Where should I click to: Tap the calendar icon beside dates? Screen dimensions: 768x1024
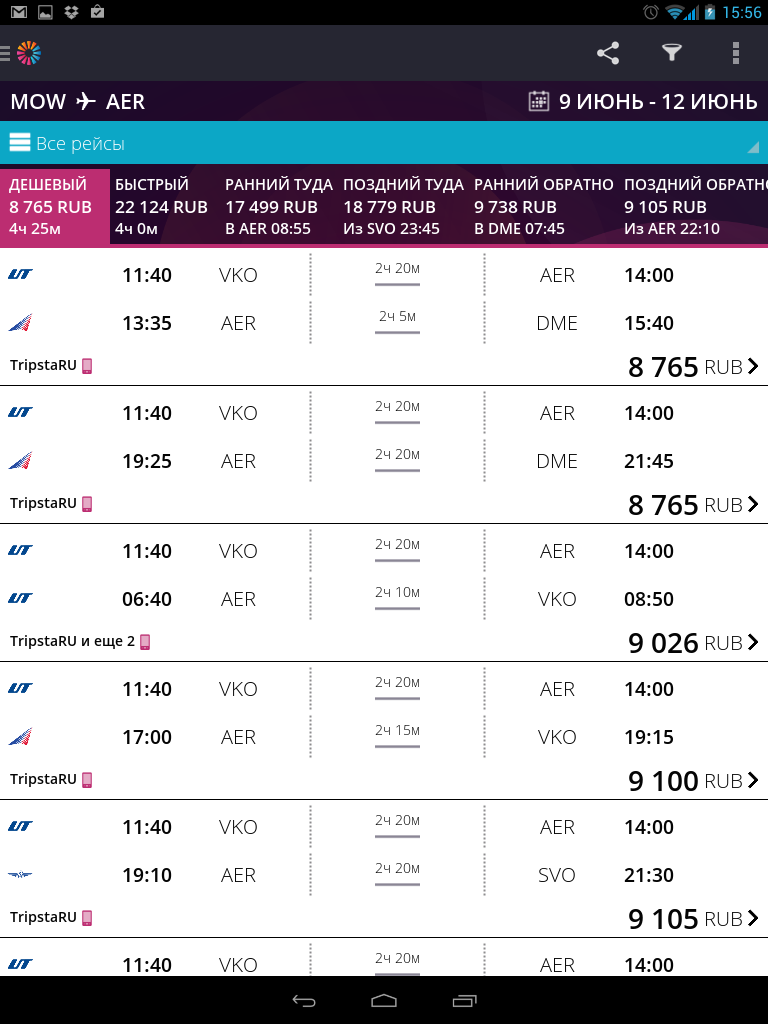coord(538,101)
